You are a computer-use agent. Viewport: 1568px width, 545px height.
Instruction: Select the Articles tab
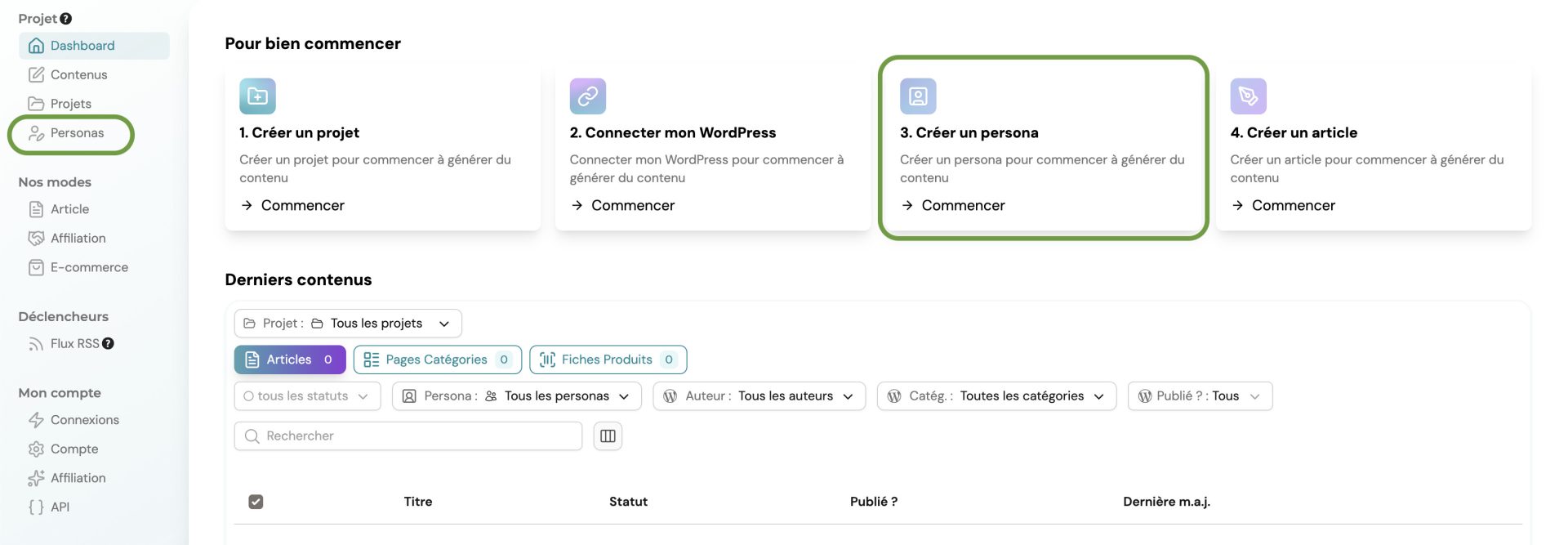(289, 360)
